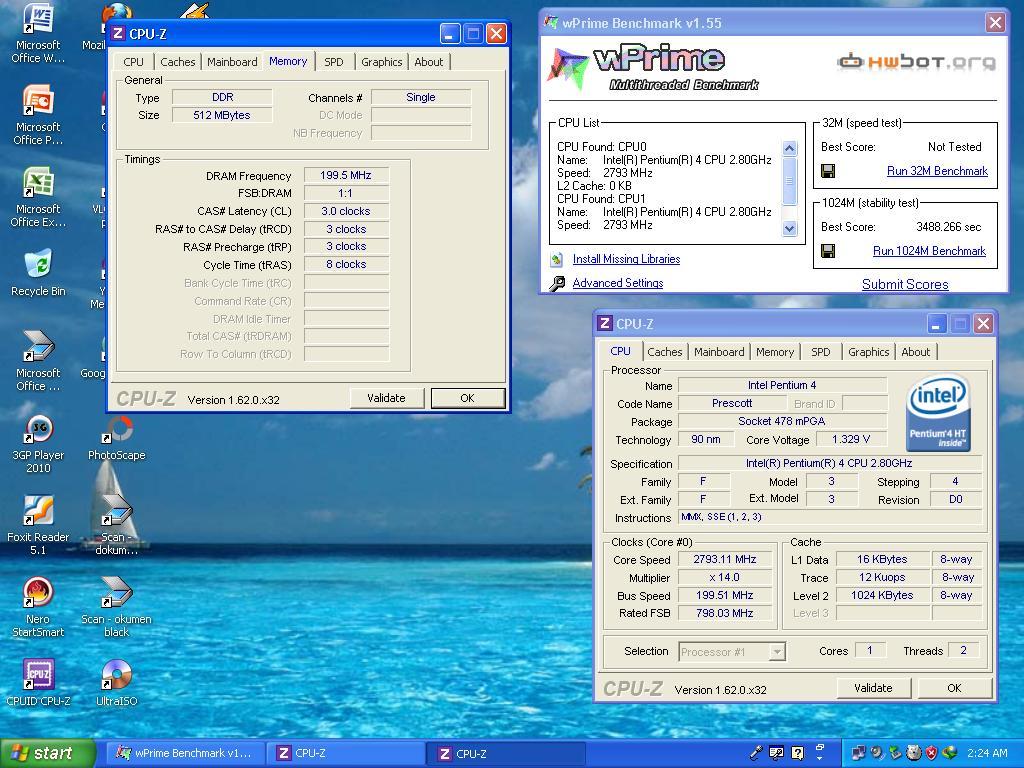Click Install Missing Libraries link

pyautogui.click(x=626, y=259)
